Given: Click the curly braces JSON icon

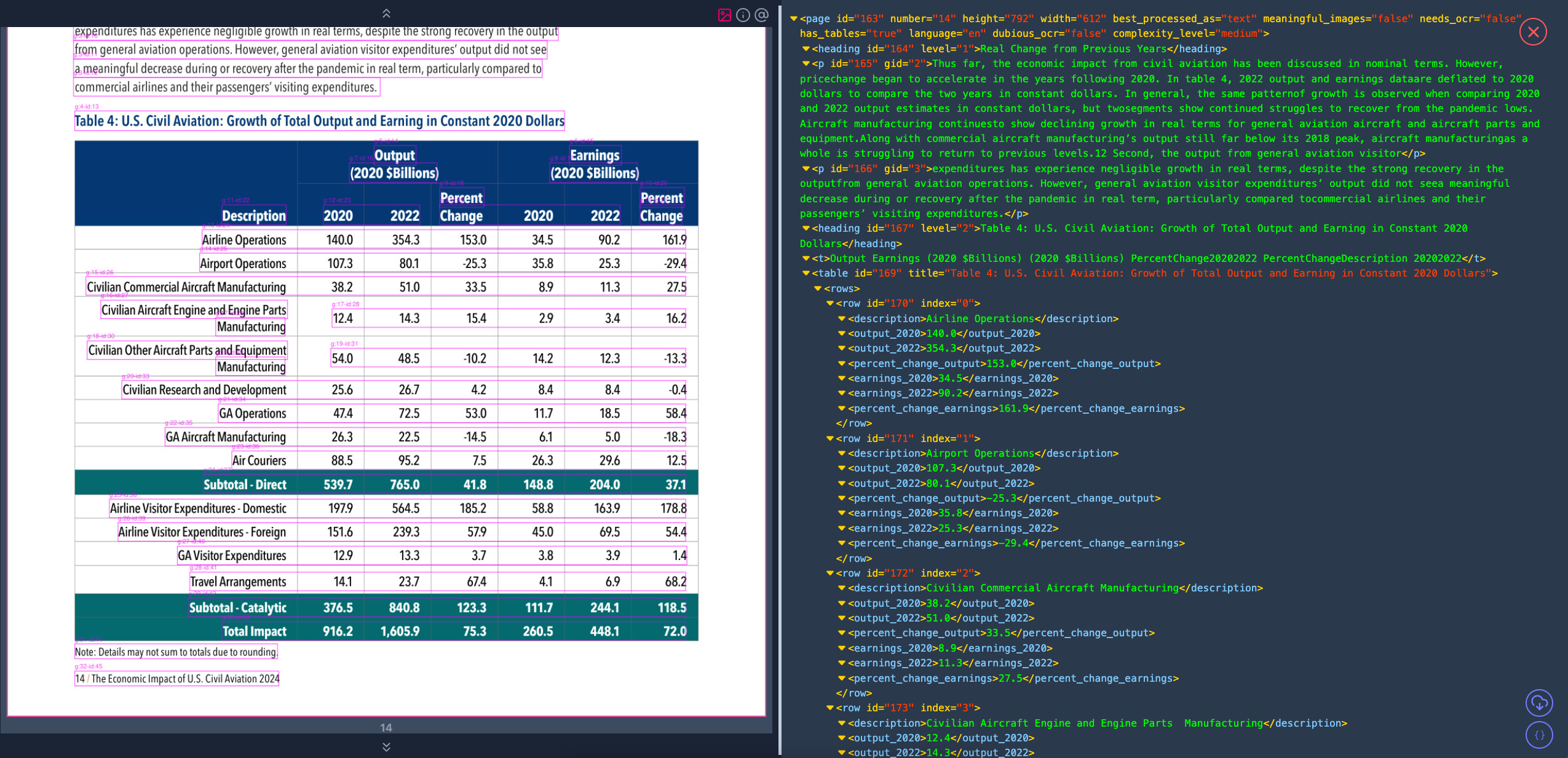Looking at the screenshot, I should click(x=1539, y=735).
